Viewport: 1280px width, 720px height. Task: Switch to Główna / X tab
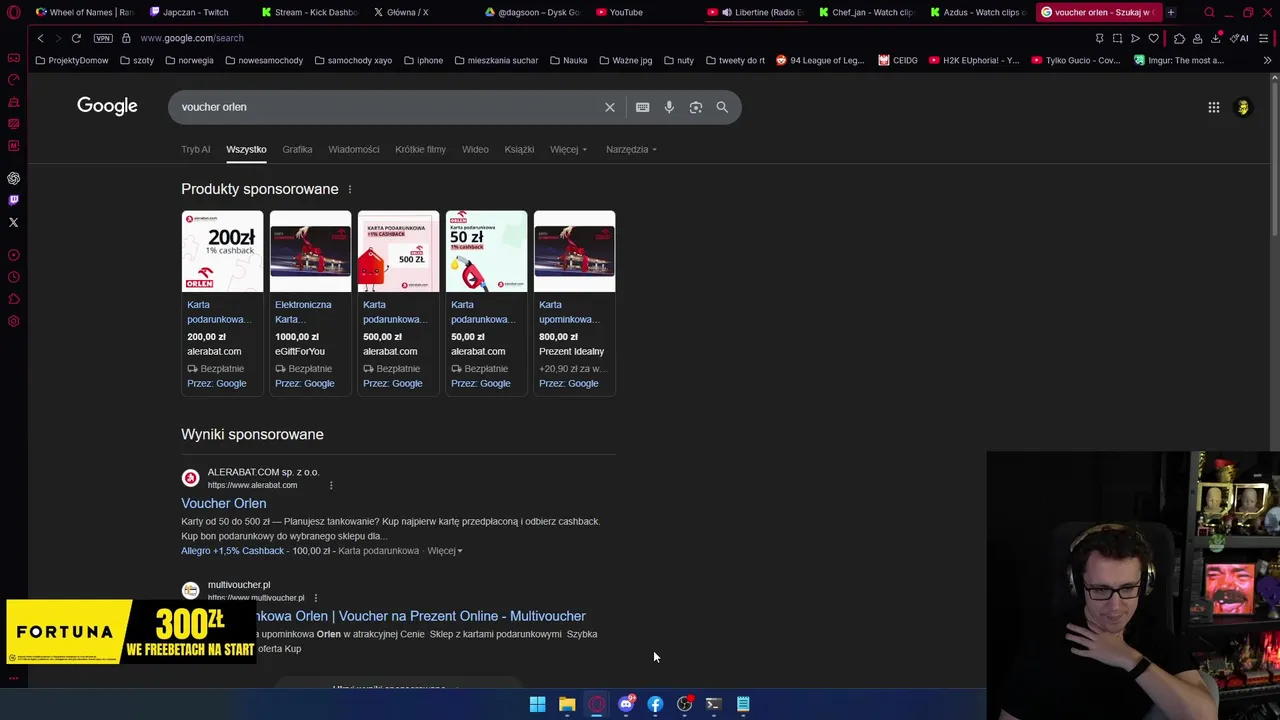[x=402, y=12]
